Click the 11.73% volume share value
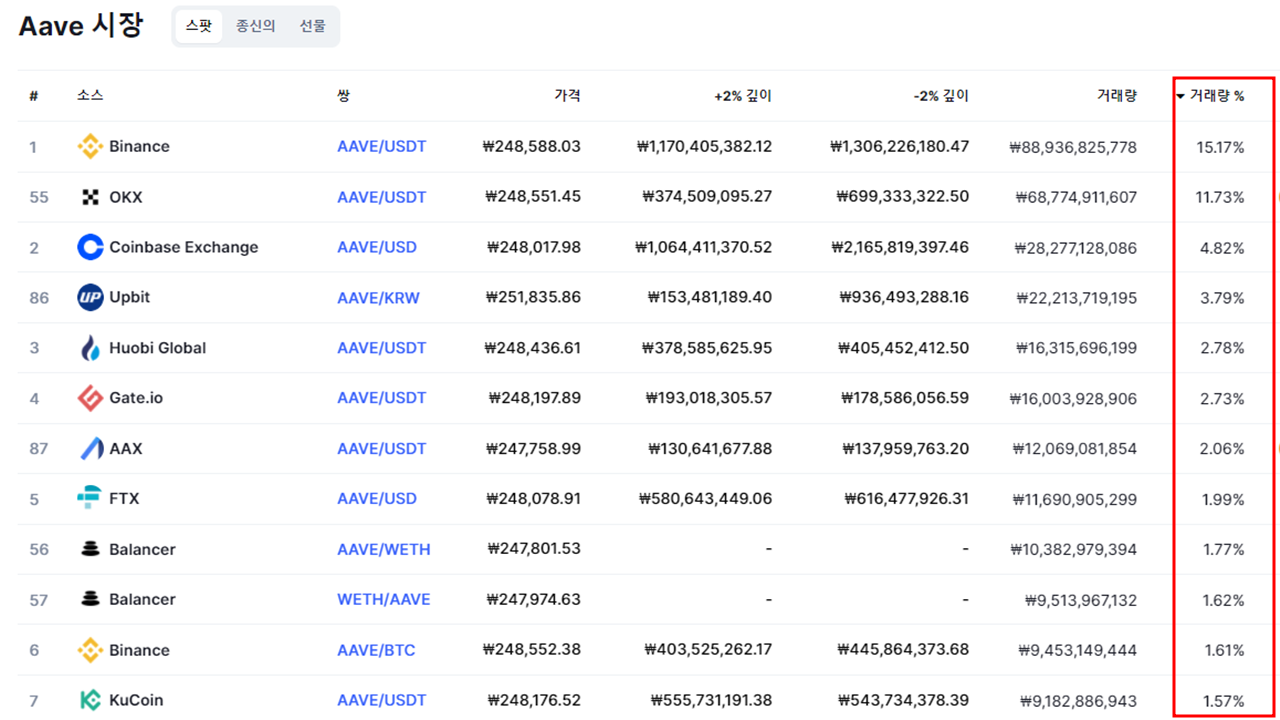 coord(1220,197)
